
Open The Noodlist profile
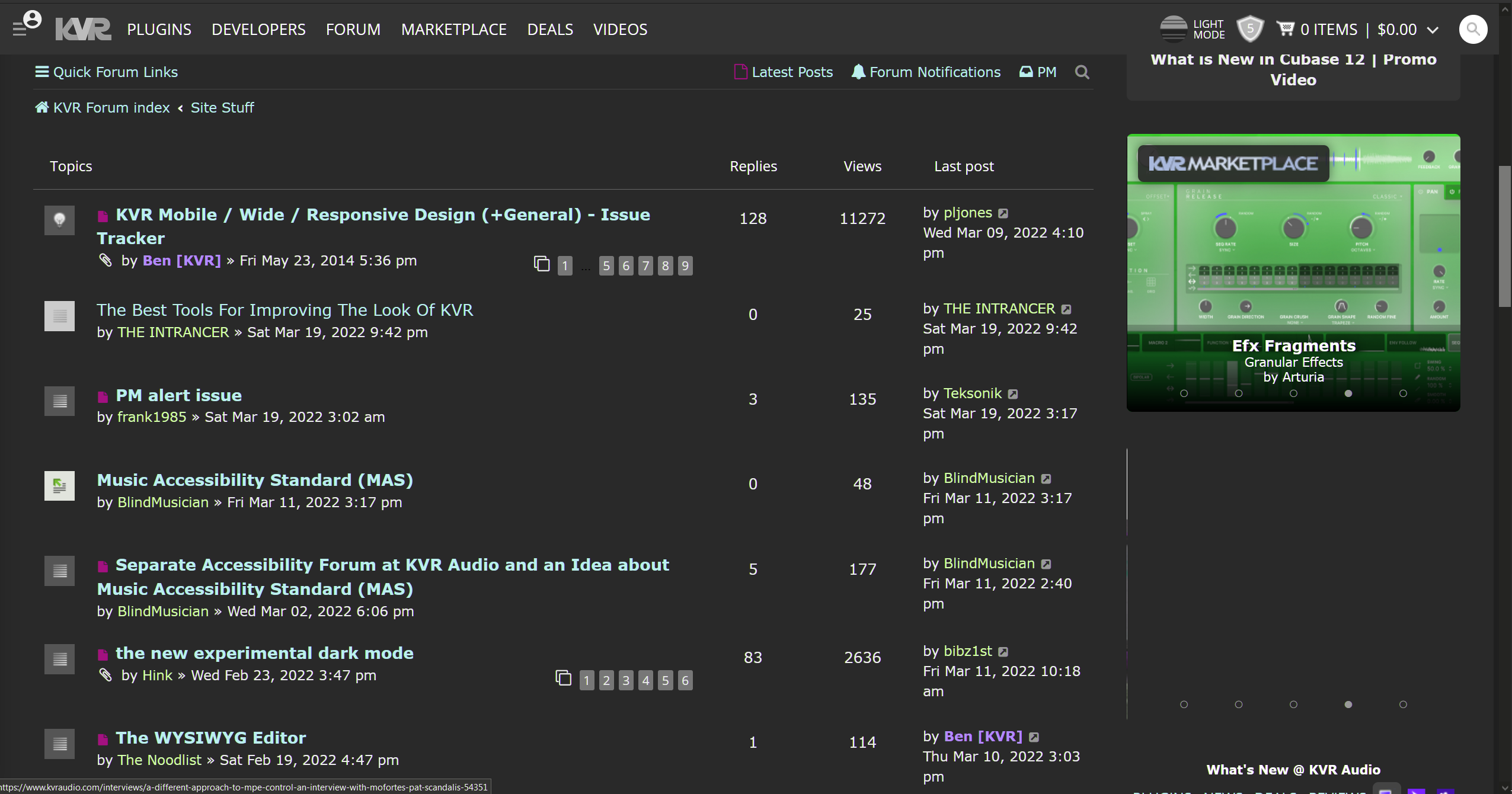click(159, 760)
